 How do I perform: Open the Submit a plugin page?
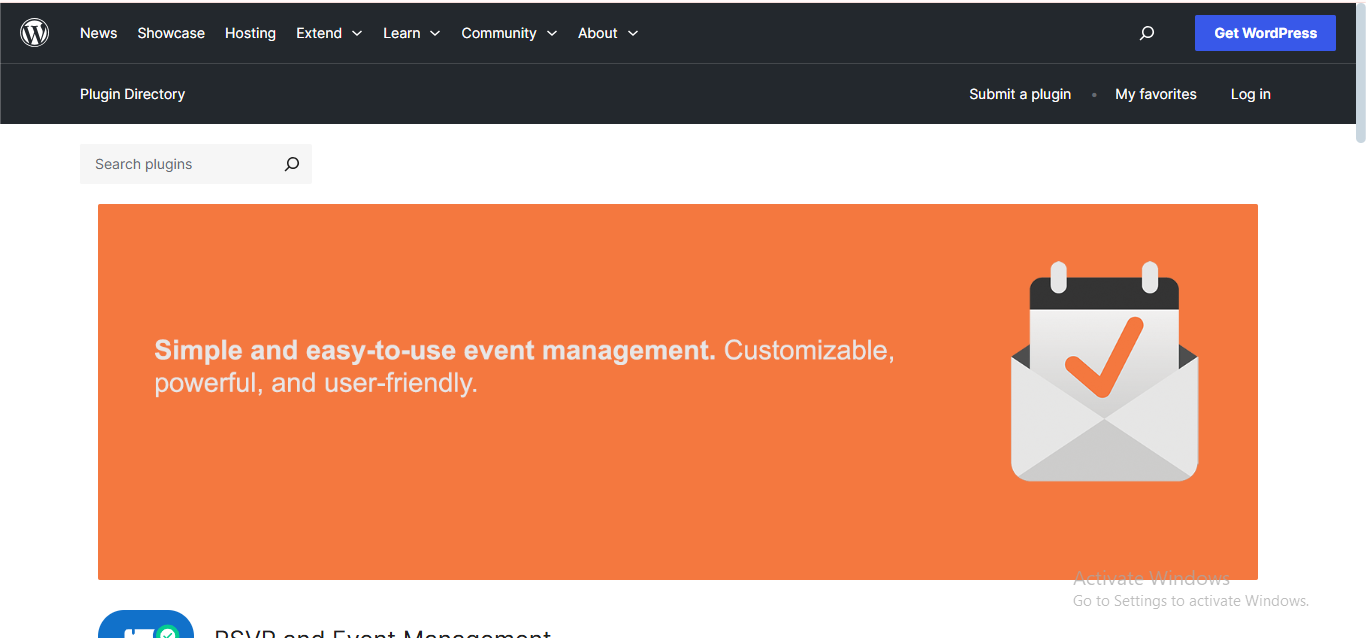pyautogui.click(x=1019, y=93)
